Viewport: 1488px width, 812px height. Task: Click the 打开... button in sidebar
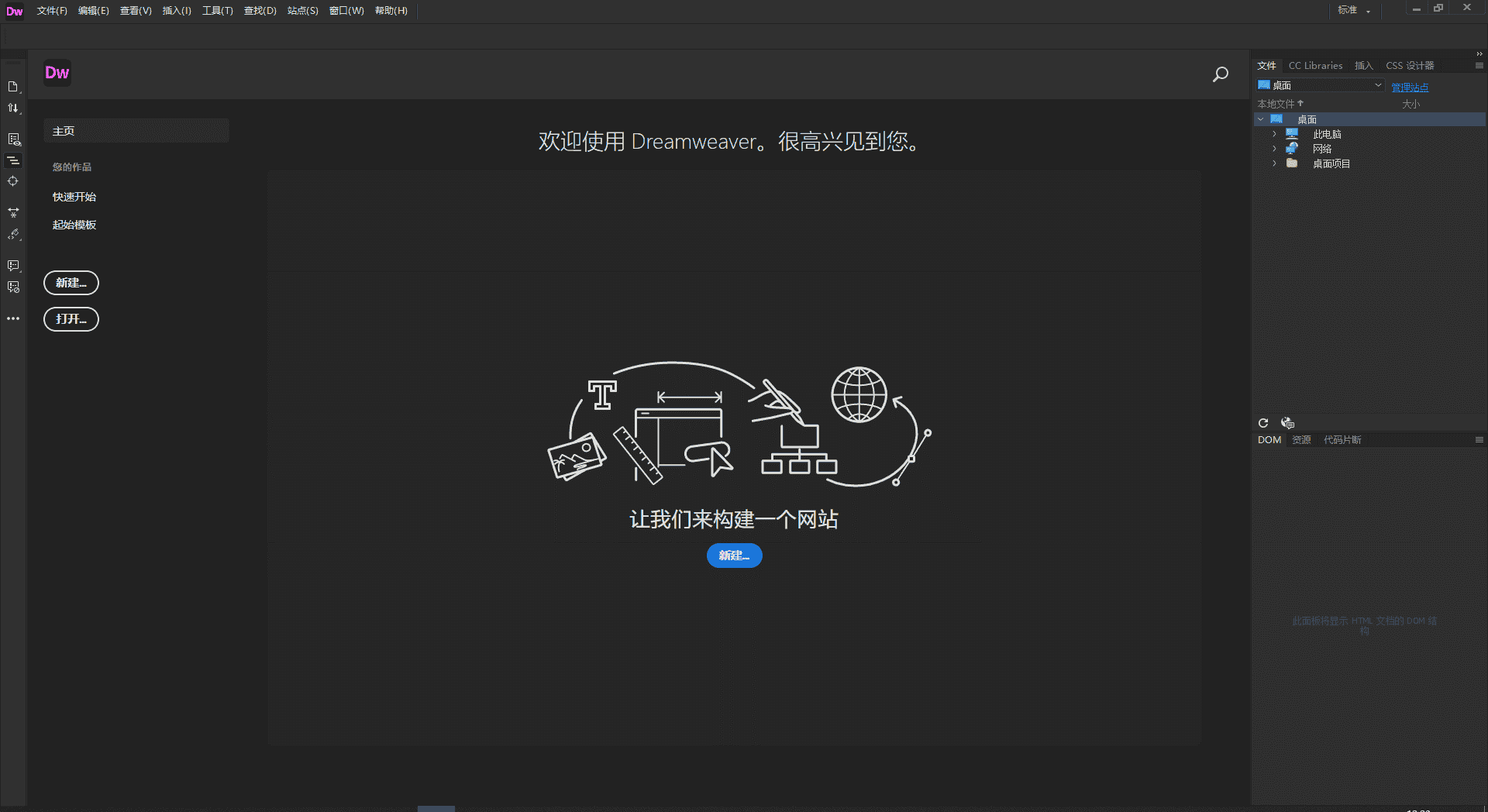point(71,319)
